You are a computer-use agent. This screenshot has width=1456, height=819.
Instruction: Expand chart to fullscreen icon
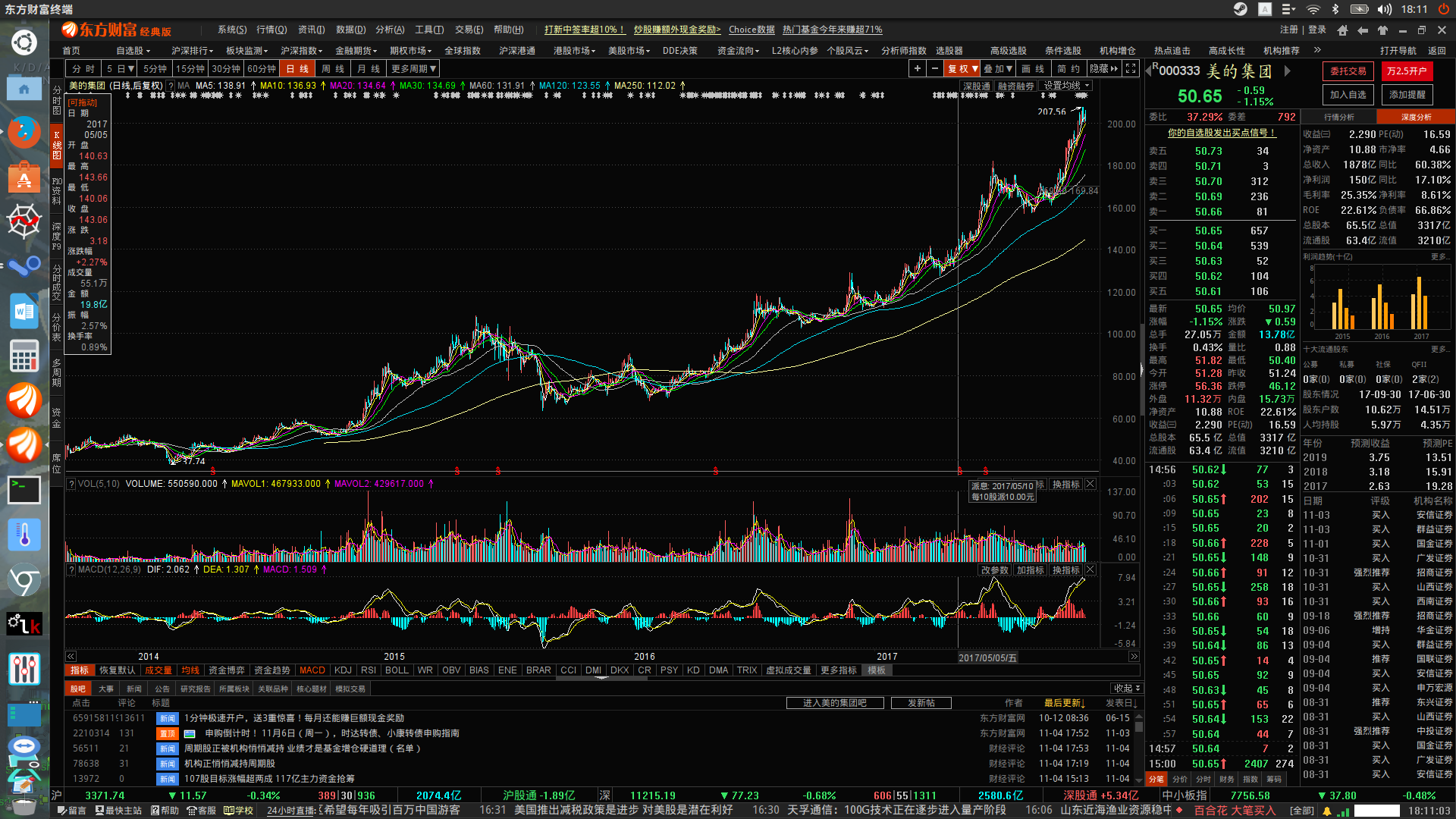(1131, 69)
